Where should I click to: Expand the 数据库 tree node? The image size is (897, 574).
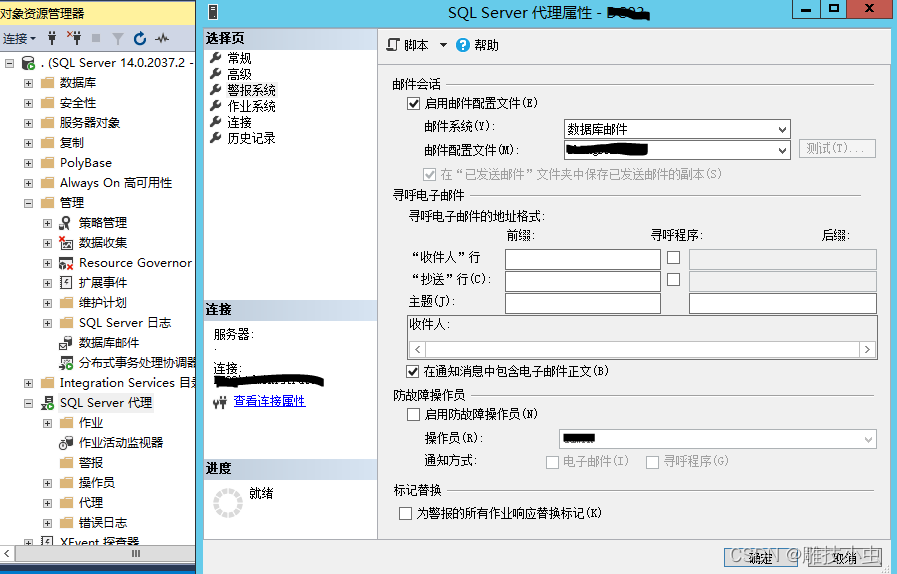tap(28, 84)
